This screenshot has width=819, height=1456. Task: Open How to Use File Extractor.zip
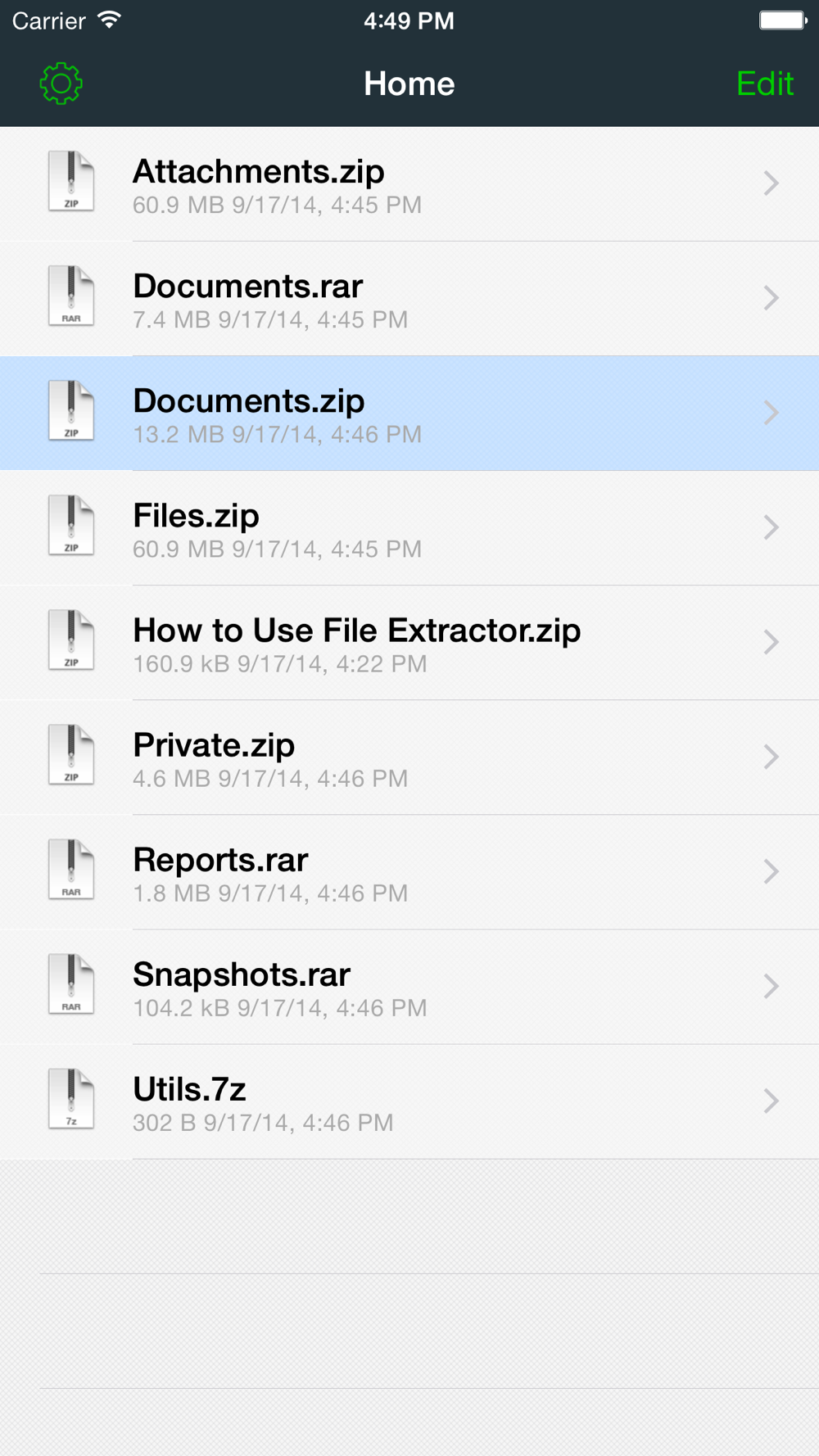point(356,631)
